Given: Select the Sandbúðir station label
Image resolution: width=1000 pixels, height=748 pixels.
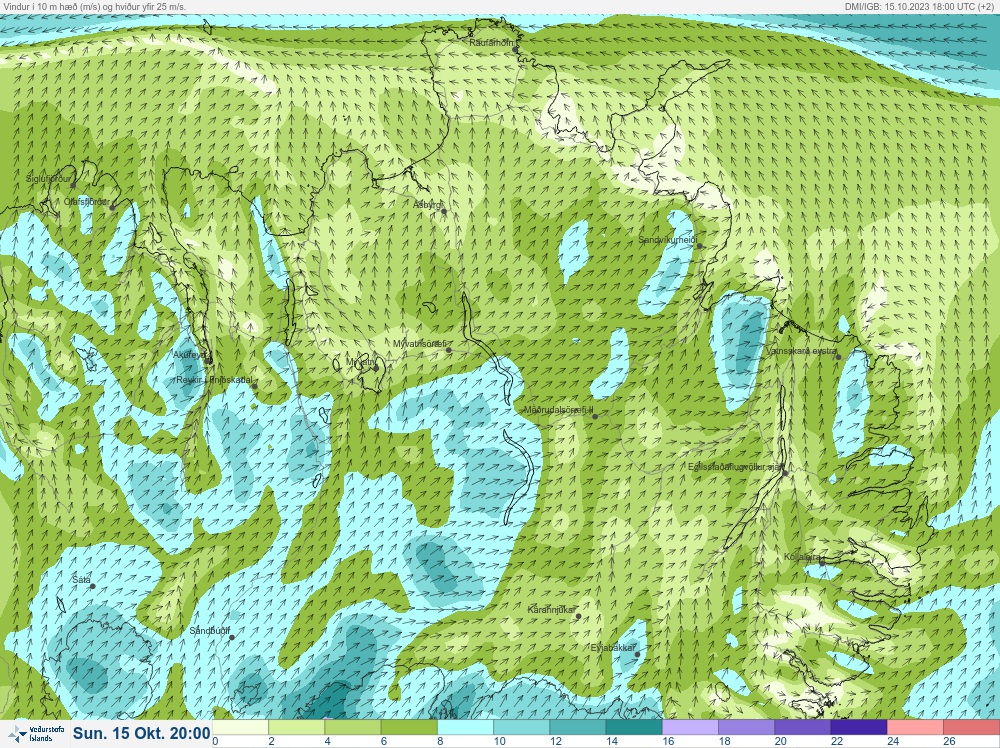Looking at the screenshot, I should [x=209, y=631].
